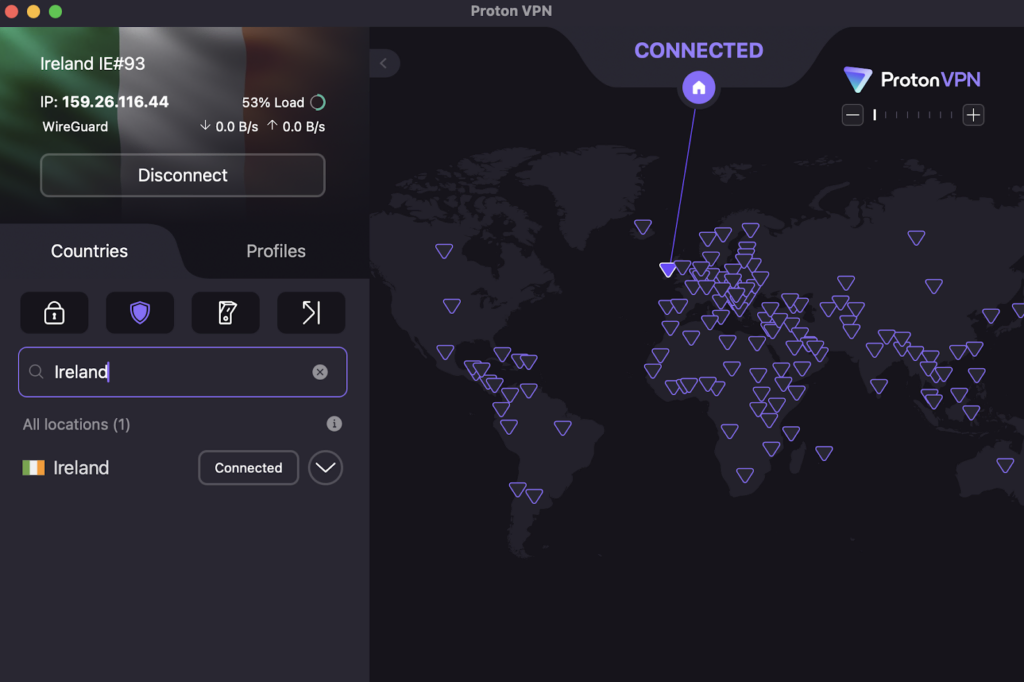Click the Ireland country name in list
1024x682 pixels.
81,468
